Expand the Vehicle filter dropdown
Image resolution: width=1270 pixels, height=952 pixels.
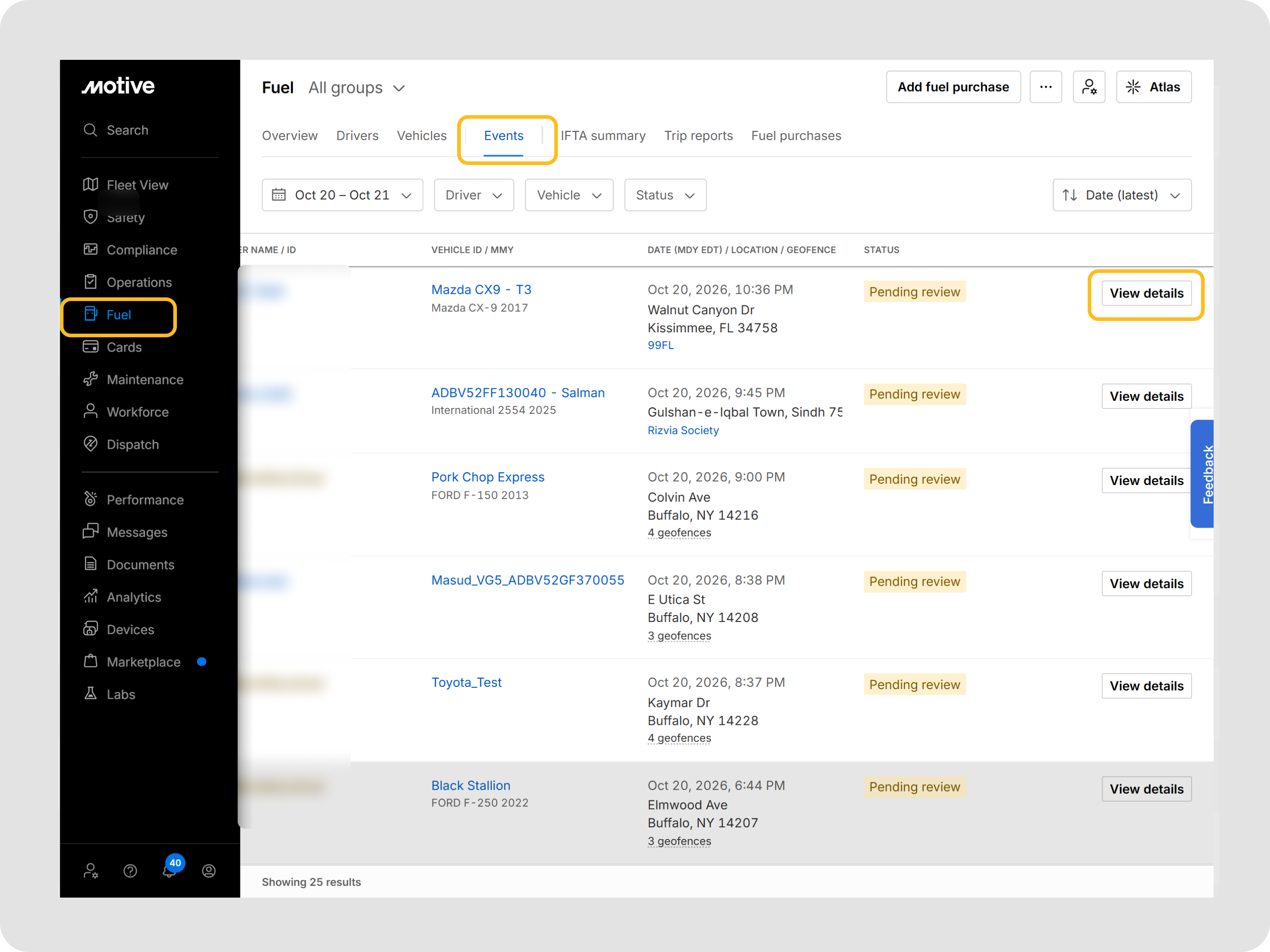click(569, 195)
